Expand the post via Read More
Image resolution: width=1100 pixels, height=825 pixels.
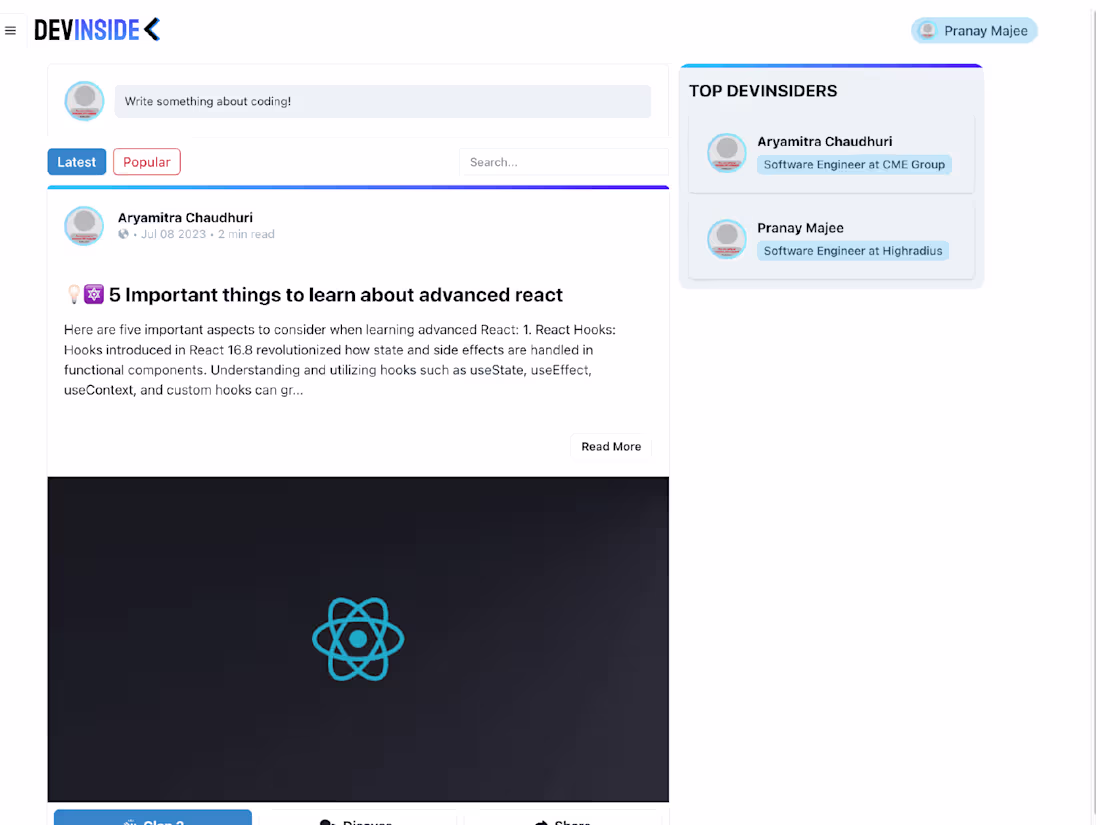610,446
